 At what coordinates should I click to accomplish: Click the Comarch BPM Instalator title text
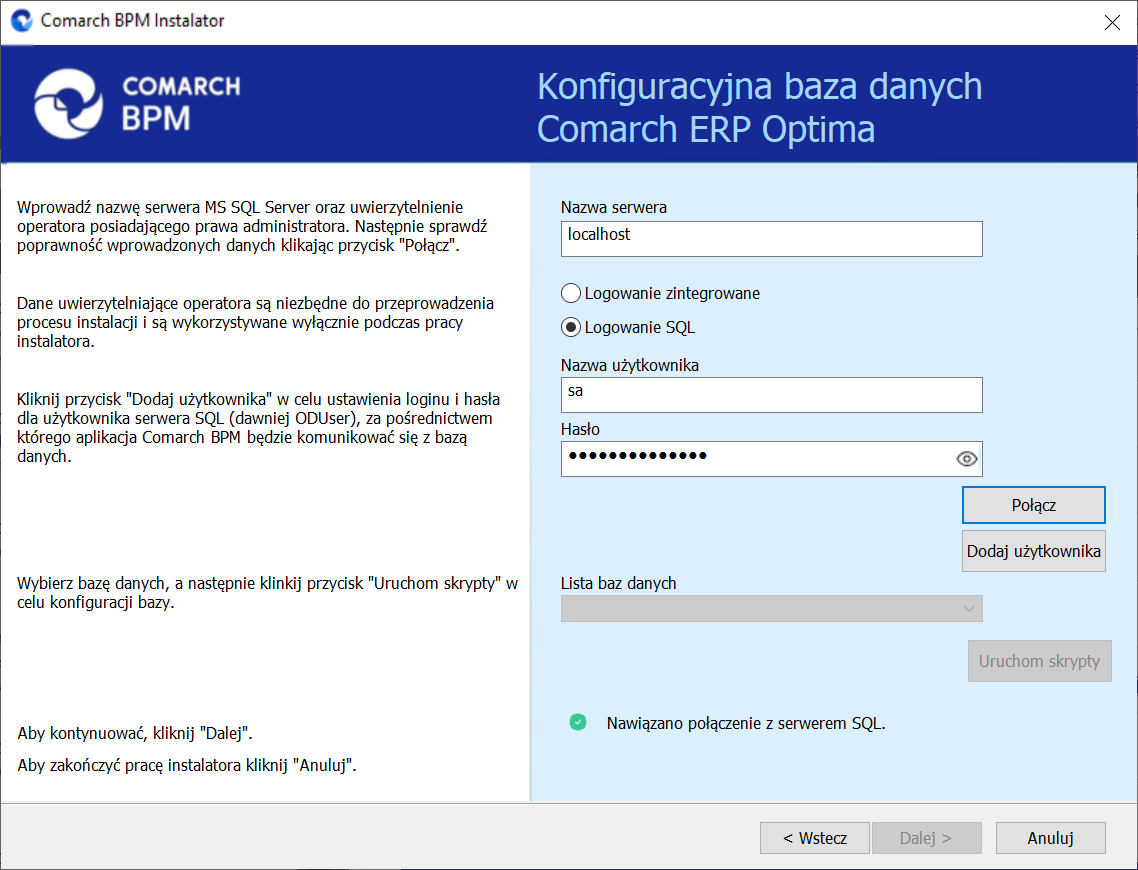pyautogui.click(x=133, y=20)
